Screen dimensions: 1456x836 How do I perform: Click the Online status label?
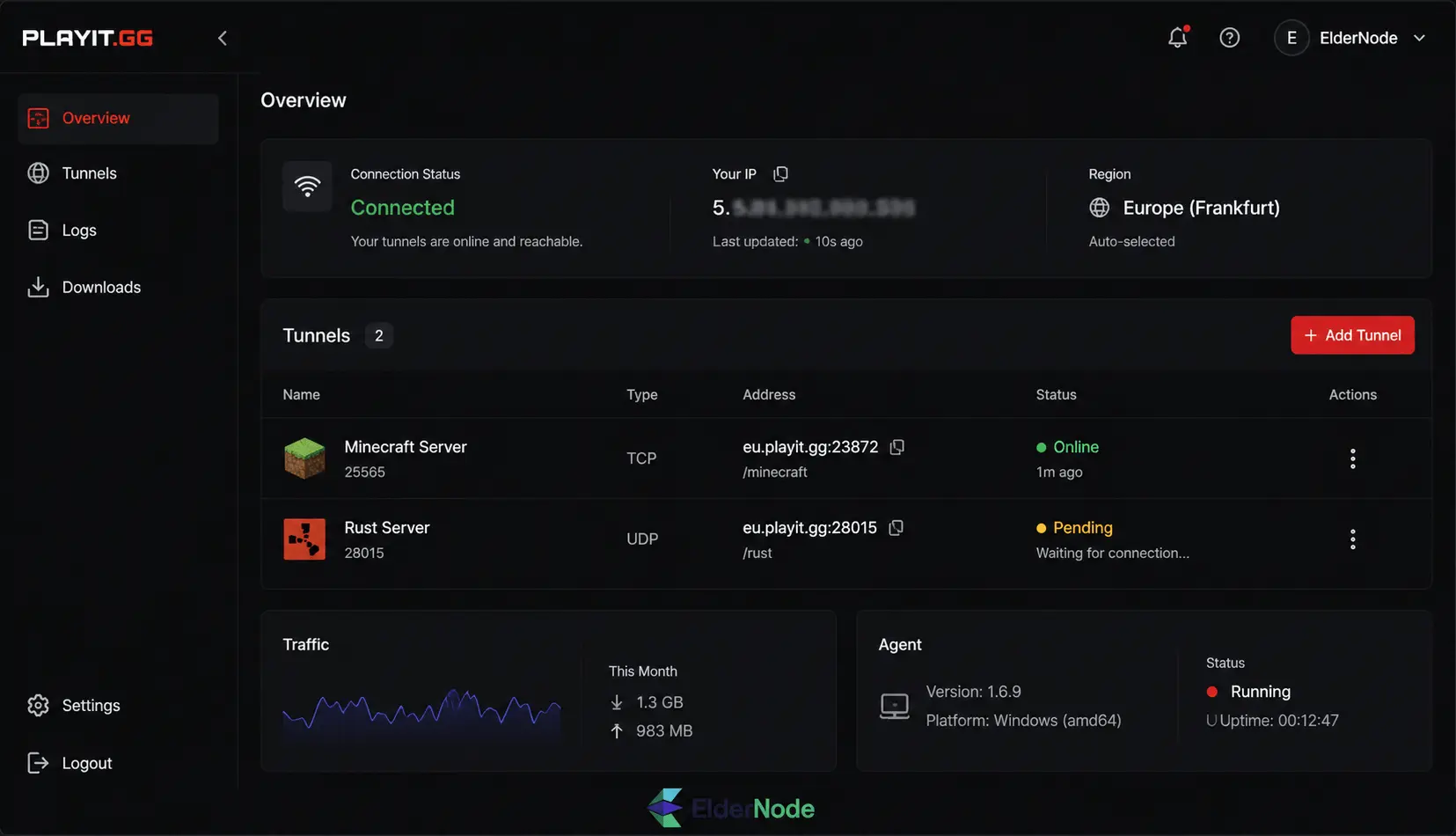tap(1076, 447)
